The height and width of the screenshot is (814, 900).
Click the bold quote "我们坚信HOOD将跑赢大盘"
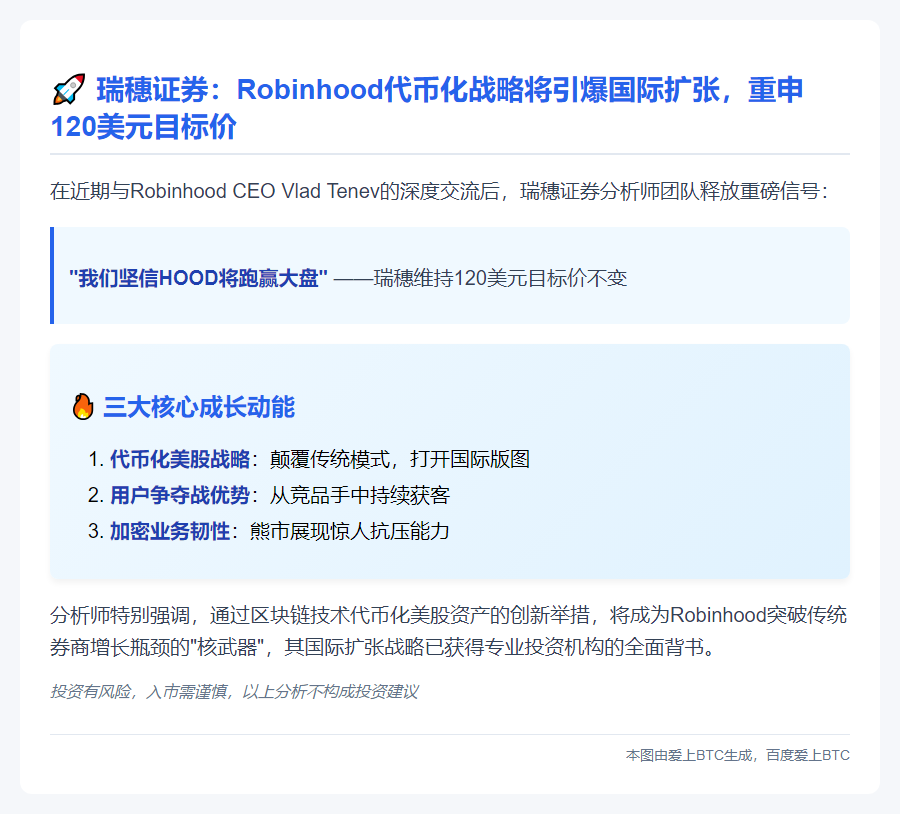tap(198, 278)
